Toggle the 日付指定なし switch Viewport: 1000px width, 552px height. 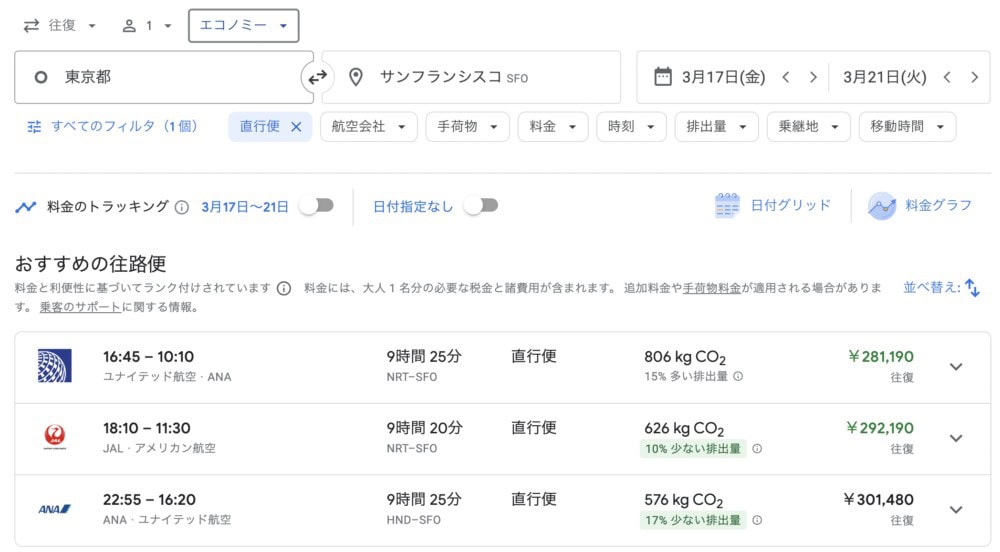pos(481,205)
